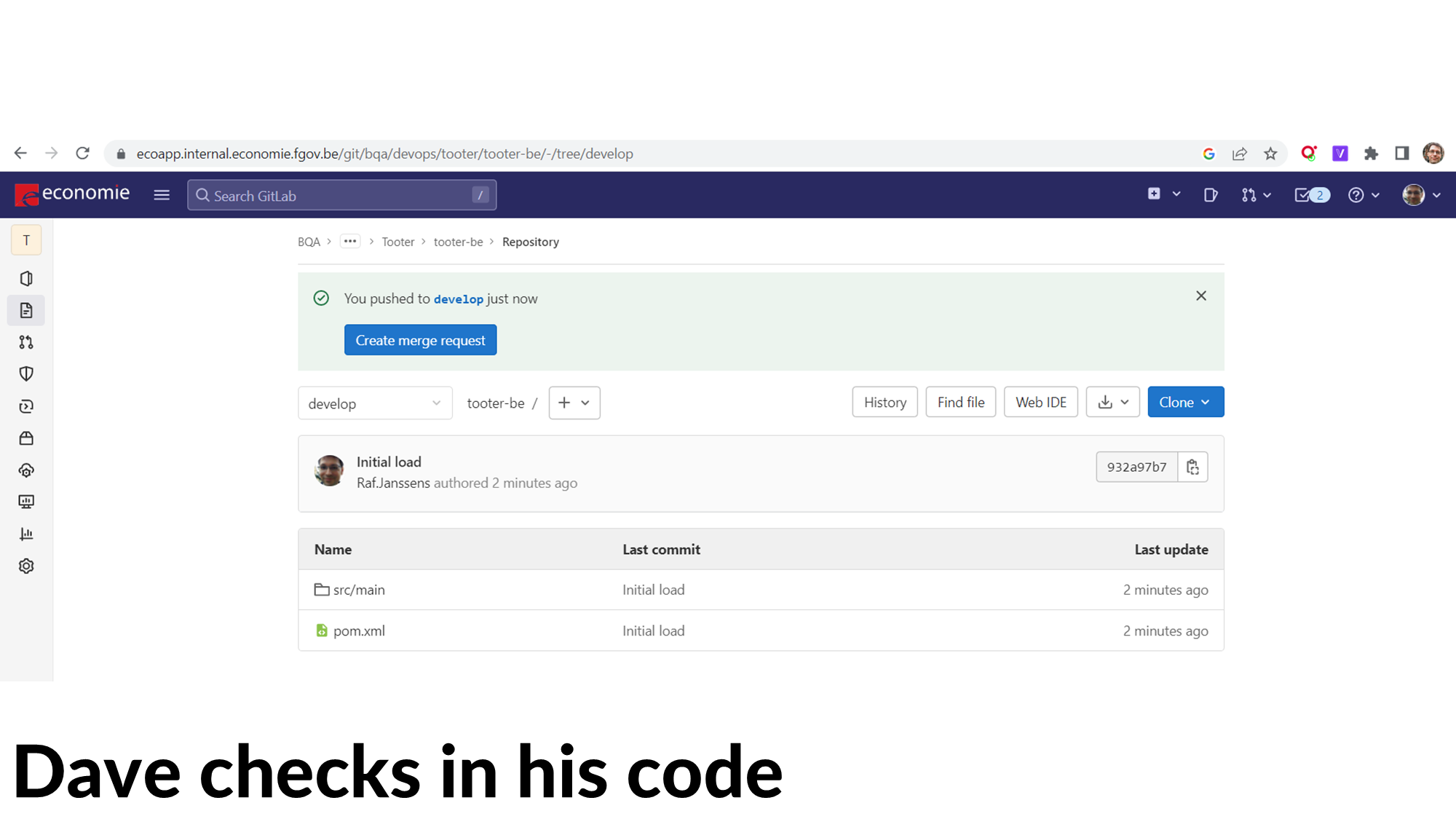Image resolution: width=1456 pixels, height=819 pixels.
Task: Open Analytics chart icon in sidebar
Action: [26, 534]
